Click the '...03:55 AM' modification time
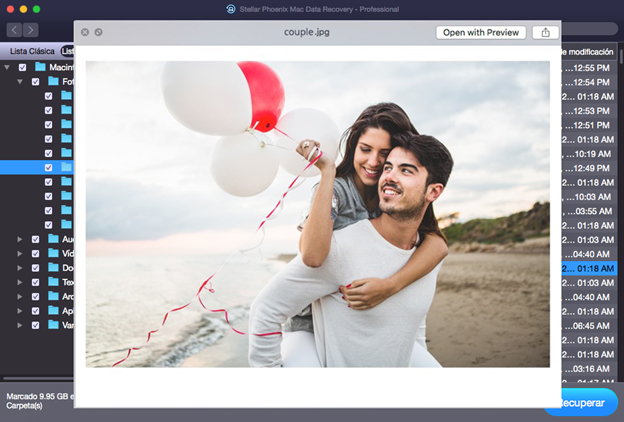 588,211
